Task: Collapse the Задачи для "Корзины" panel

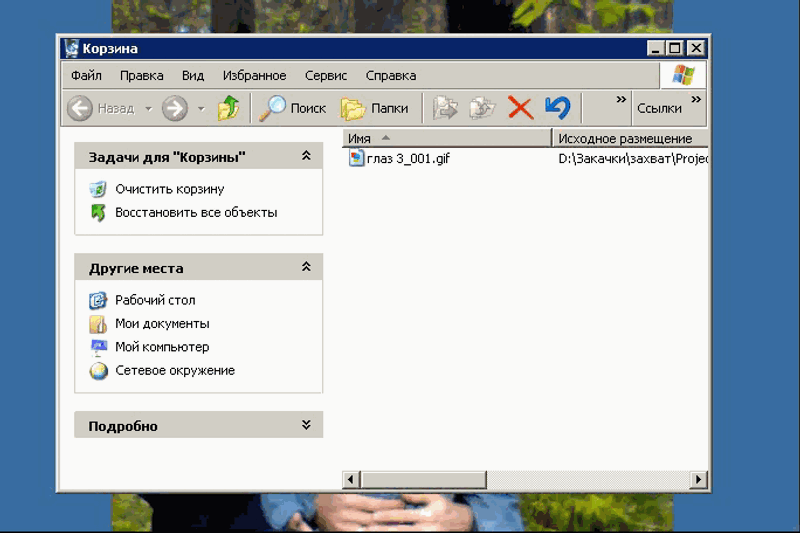Action: [x=306, y=157]
